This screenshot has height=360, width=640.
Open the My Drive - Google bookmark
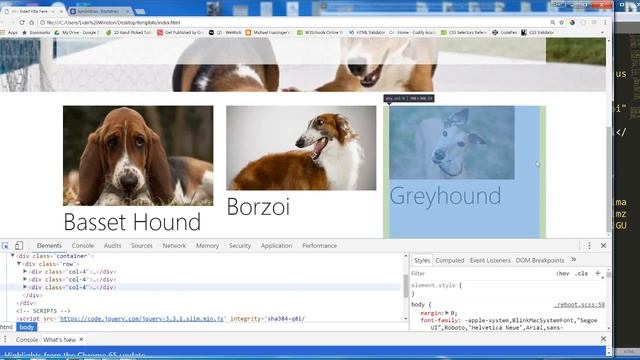76,32
